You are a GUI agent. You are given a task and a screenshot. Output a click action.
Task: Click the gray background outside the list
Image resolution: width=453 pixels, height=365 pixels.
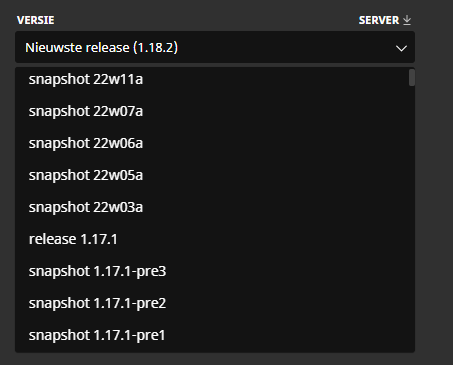(433, 200)
